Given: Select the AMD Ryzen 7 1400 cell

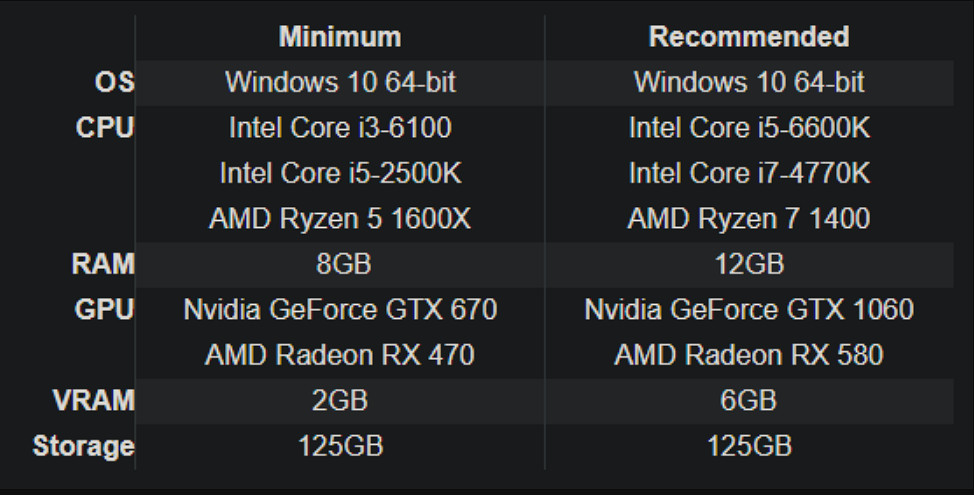Looking at the screenshot, I should [x=749, y=219].
